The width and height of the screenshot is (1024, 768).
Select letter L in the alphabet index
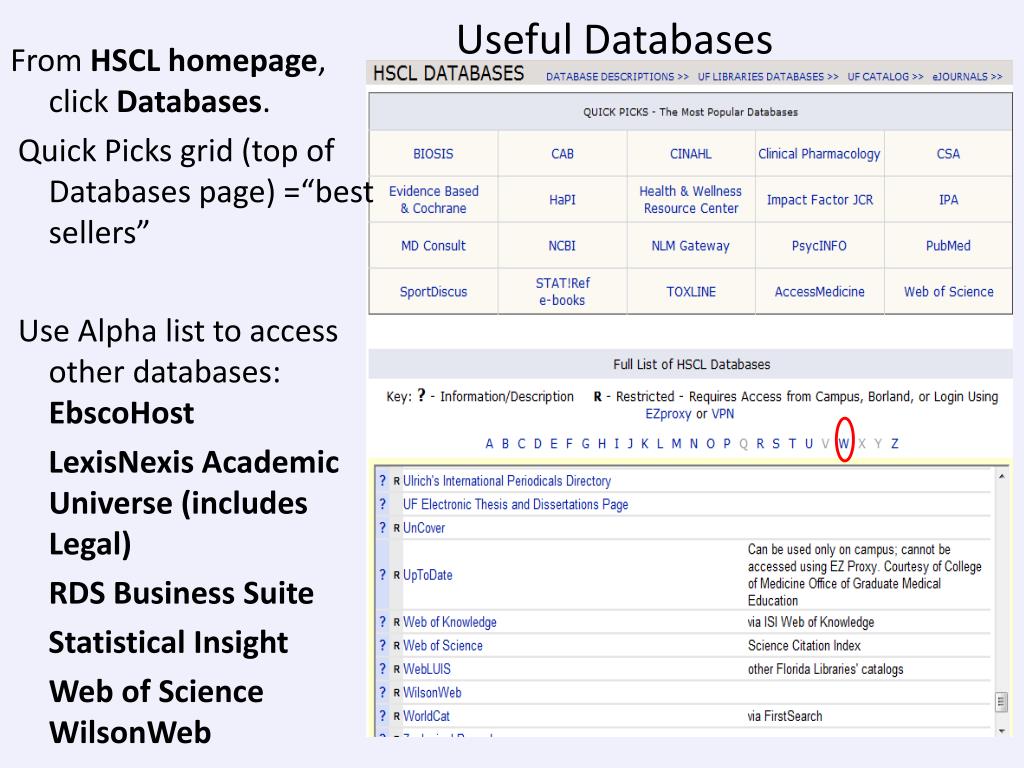(660, 444)
